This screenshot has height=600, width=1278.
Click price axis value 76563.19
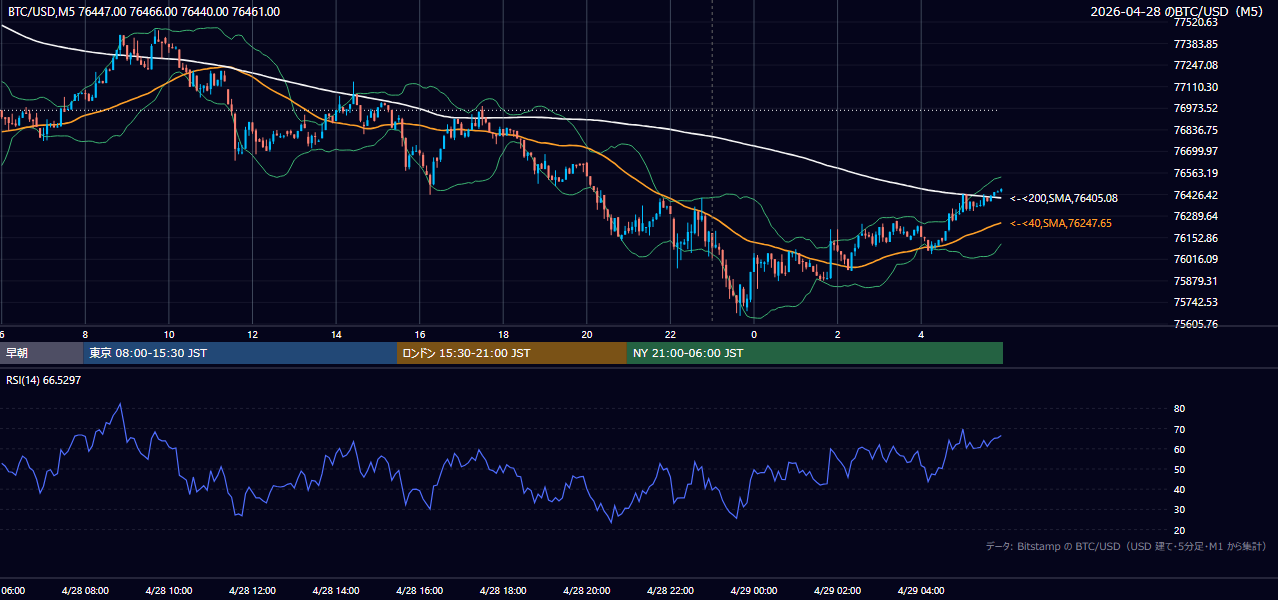click(1196, 173)
